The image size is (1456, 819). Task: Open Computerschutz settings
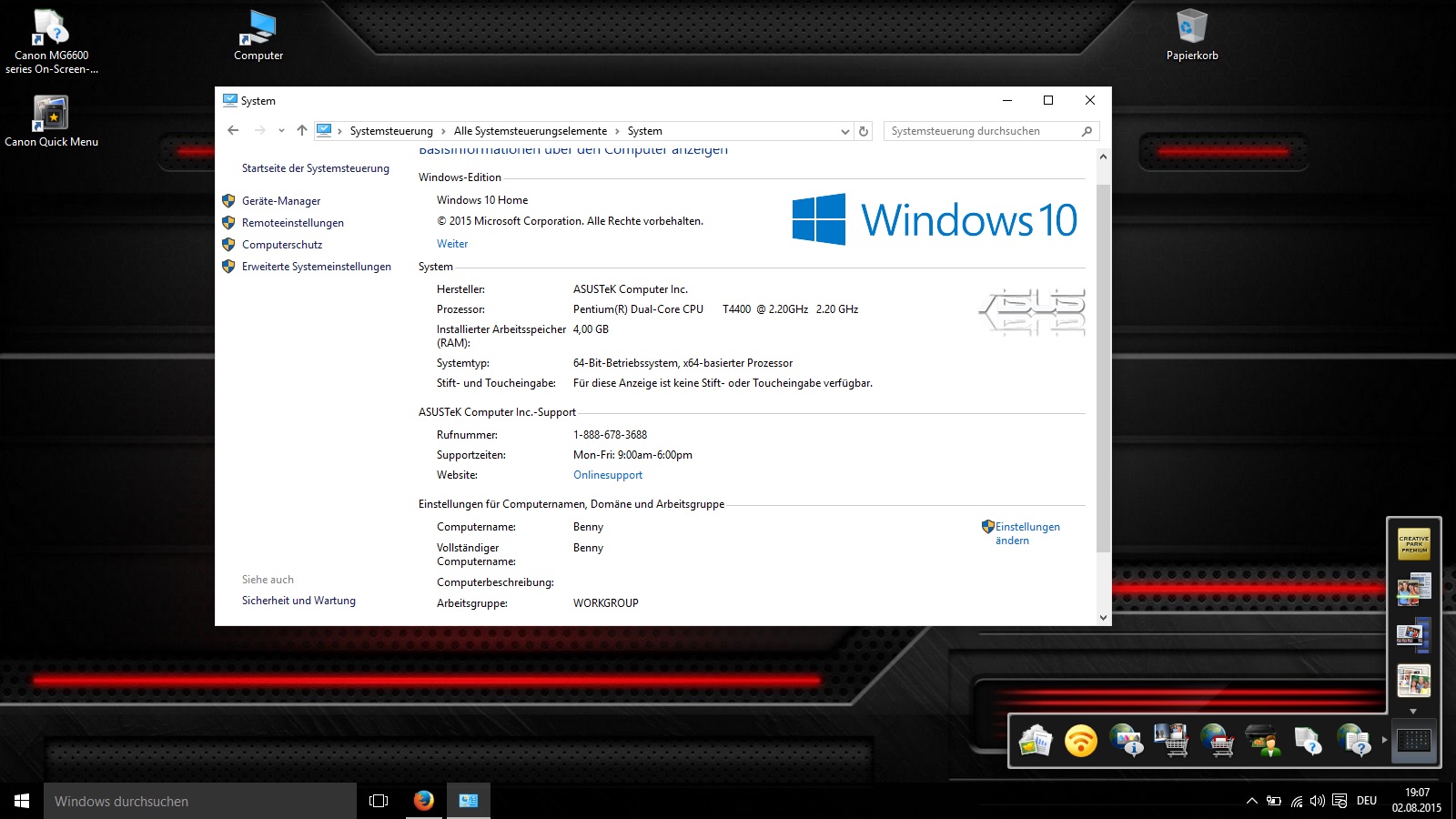pyautogui.click(x=282, y=245)
